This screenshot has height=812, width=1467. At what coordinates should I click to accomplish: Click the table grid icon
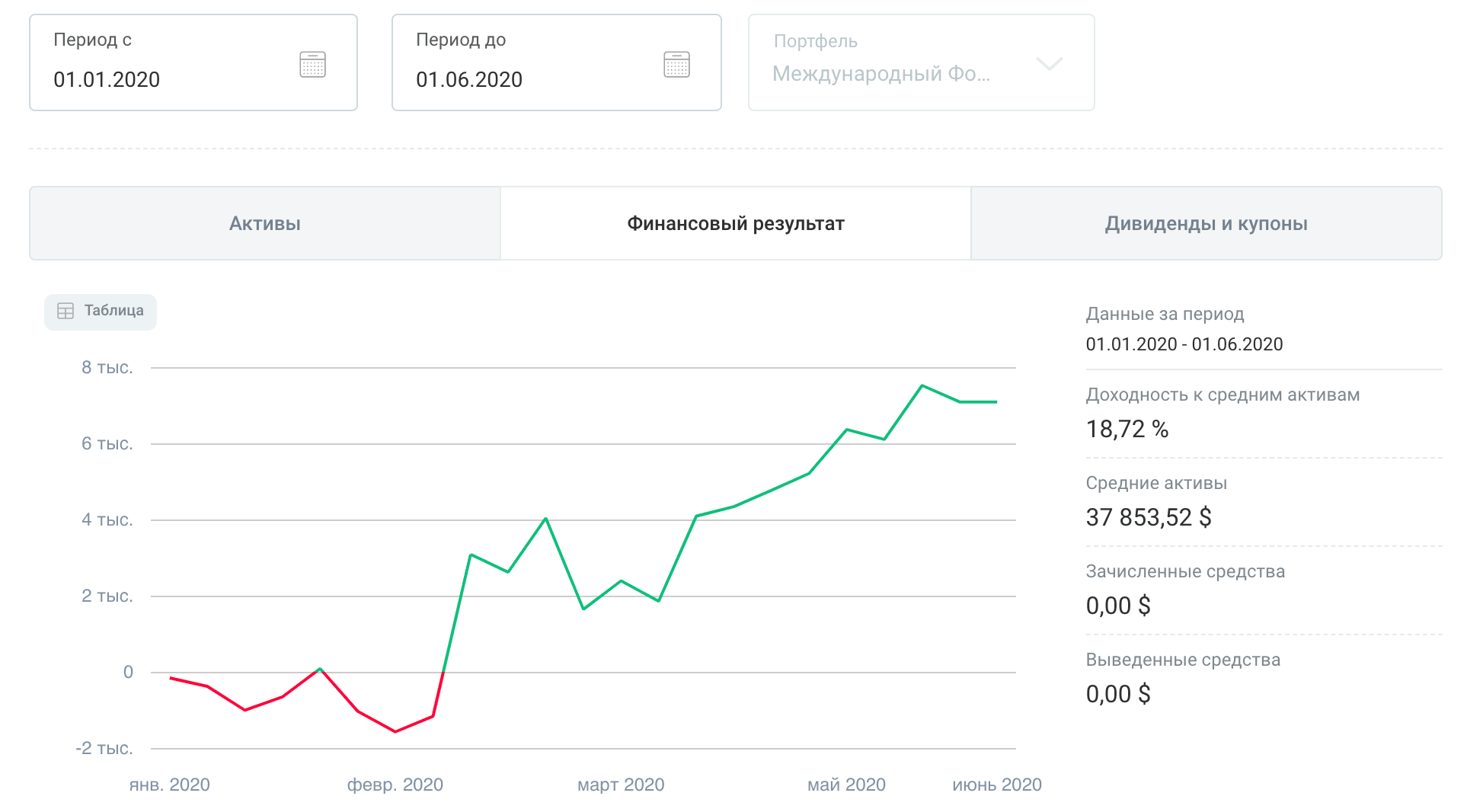66,311
